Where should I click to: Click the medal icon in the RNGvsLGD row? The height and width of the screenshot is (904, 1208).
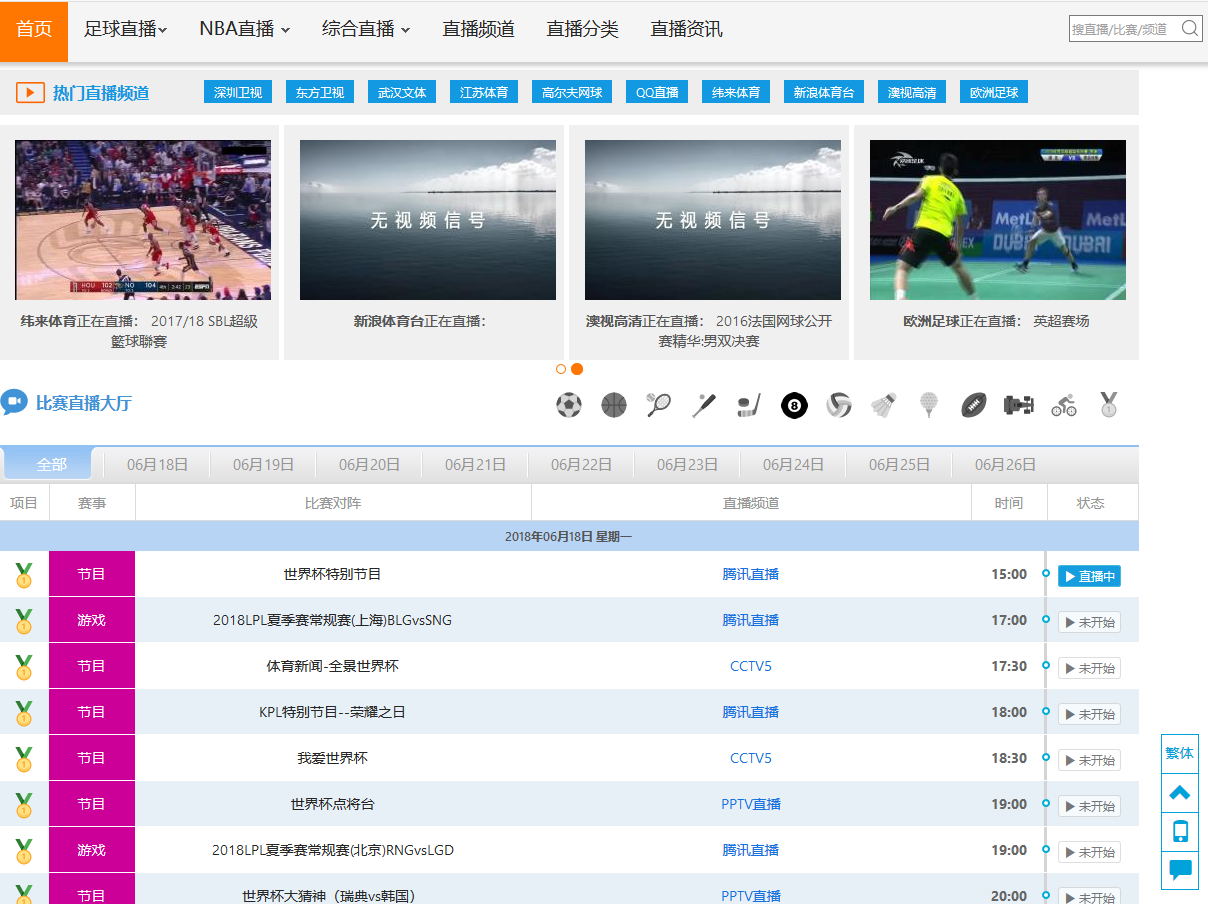coord(24,851)
